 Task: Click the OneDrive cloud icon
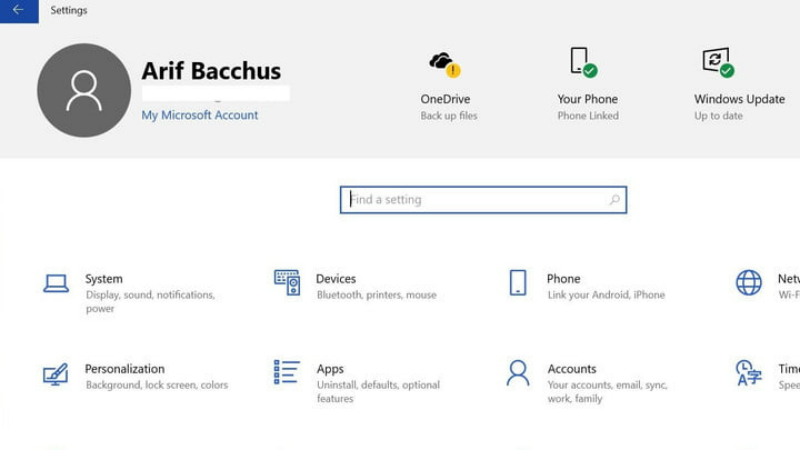point(445,64)
